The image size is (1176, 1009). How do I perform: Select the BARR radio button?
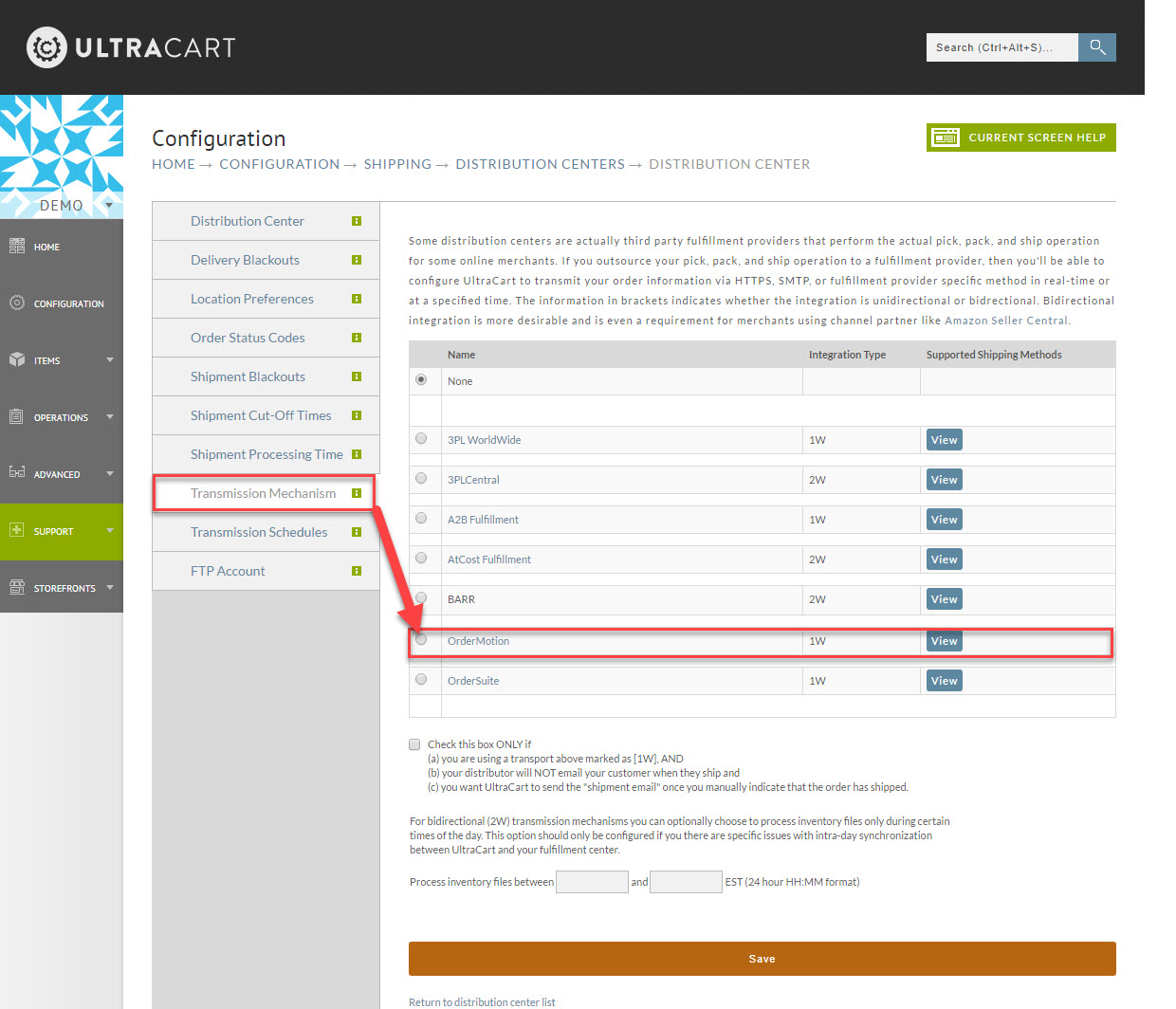421,597
